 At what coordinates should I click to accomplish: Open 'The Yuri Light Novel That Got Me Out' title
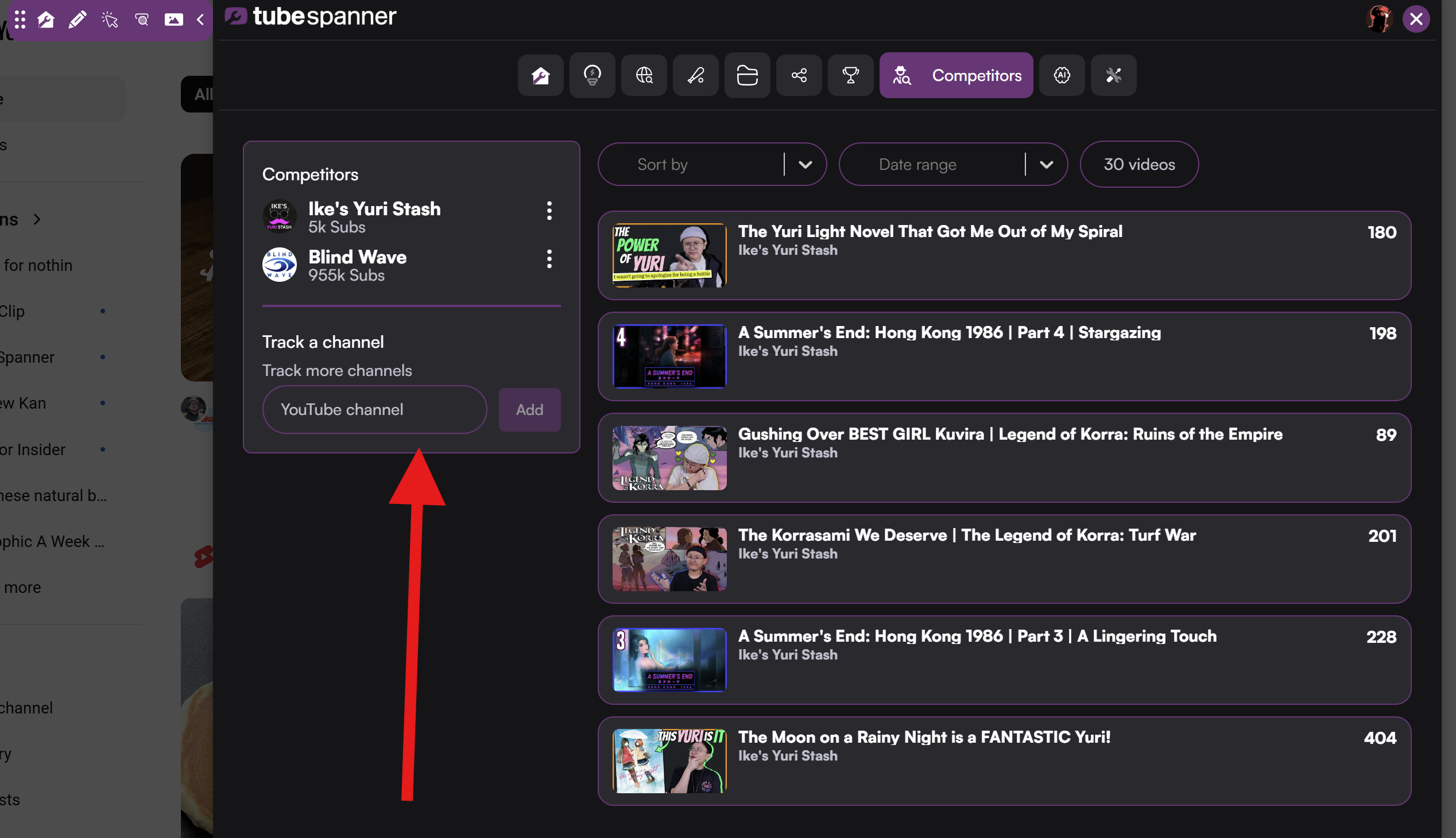pyautogui.click(x=930, y=231)
